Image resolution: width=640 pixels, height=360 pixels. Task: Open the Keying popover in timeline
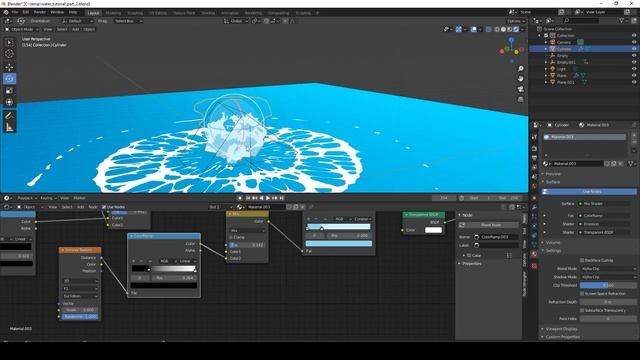48,198
